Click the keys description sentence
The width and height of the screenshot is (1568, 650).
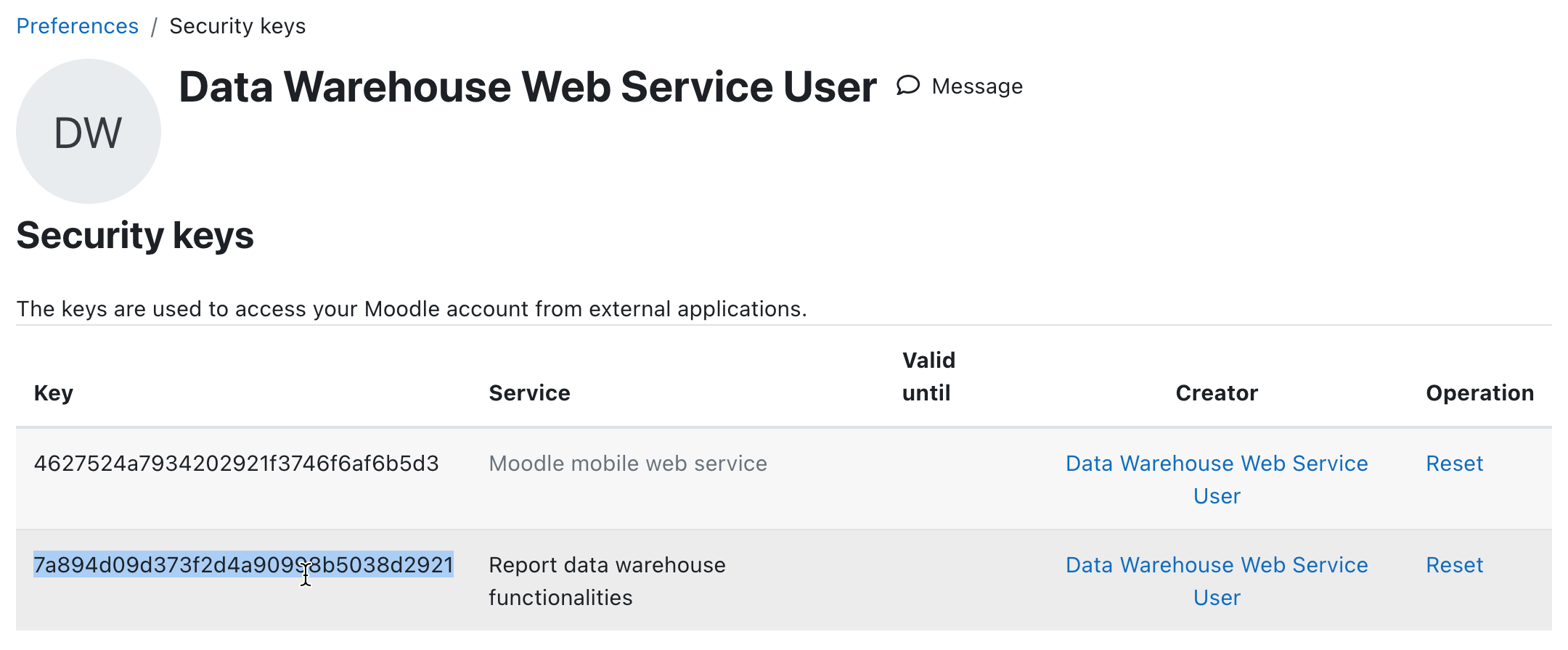click(412, 309)
